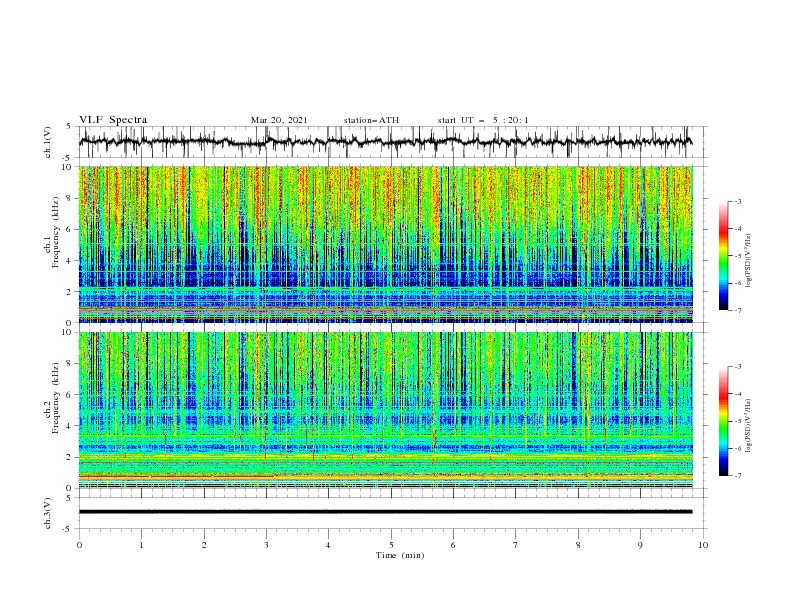Click the ch.2 'Frequency (kHz)' axis label
792x612 pixels.
56,397
